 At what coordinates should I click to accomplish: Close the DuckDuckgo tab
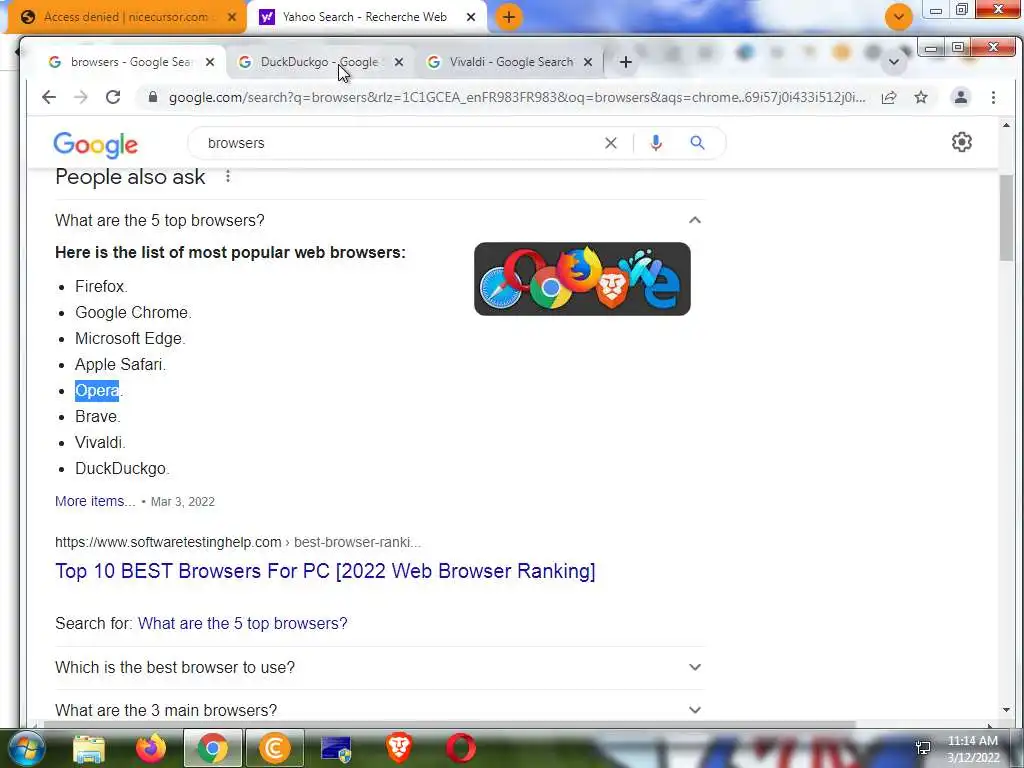tap(399, 62)
